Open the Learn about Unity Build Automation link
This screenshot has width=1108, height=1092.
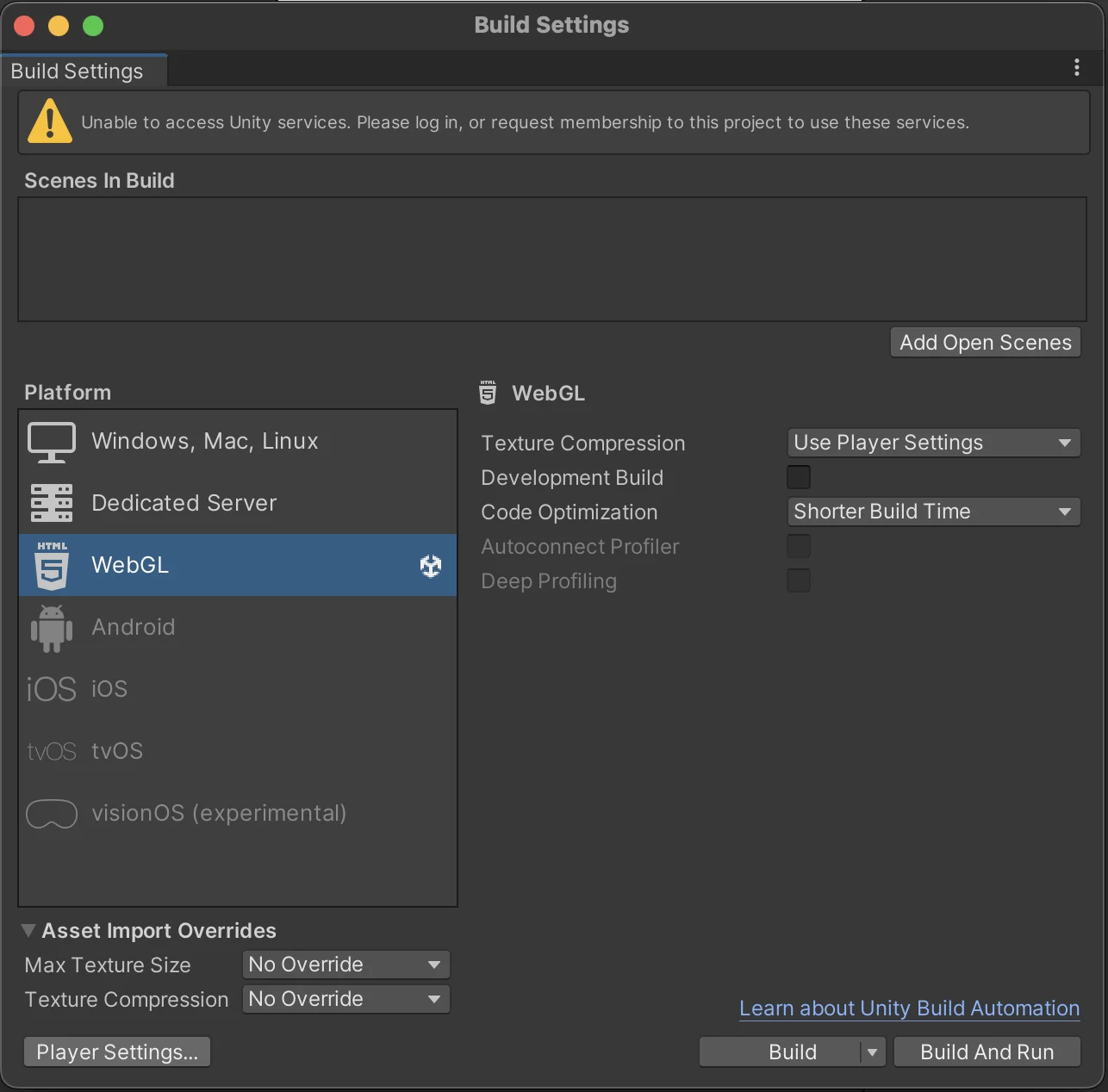click(909, 1008)
